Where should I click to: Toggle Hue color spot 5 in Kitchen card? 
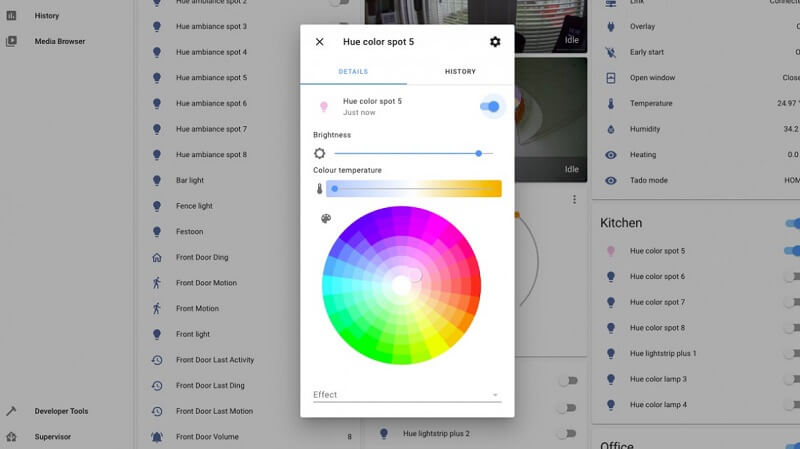pyautogui.click(x=791, y=251)
